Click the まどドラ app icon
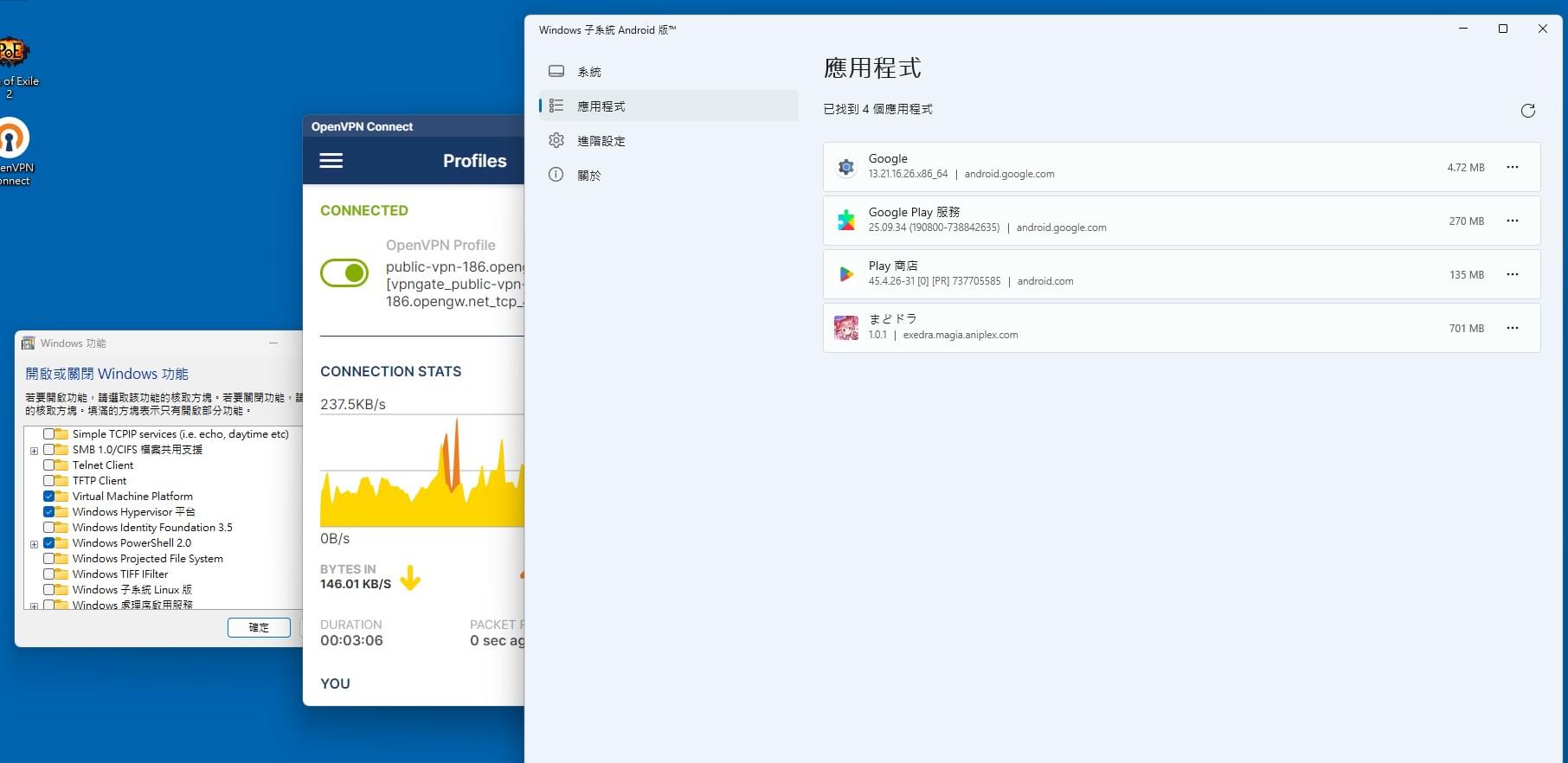Viewport: 1568px width, 763px height. click(x=846, y=328)
